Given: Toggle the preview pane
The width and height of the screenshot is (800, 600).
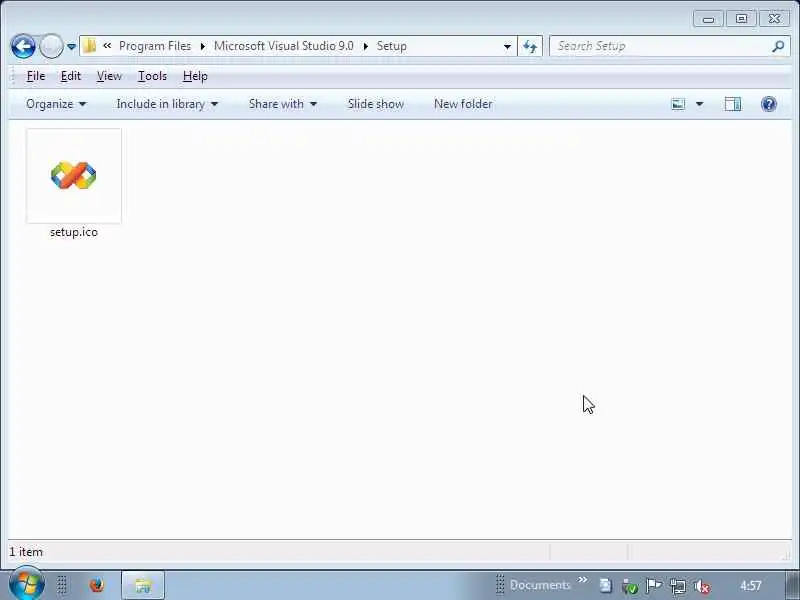Looking at the screenshot, I should tap(733, 104).
